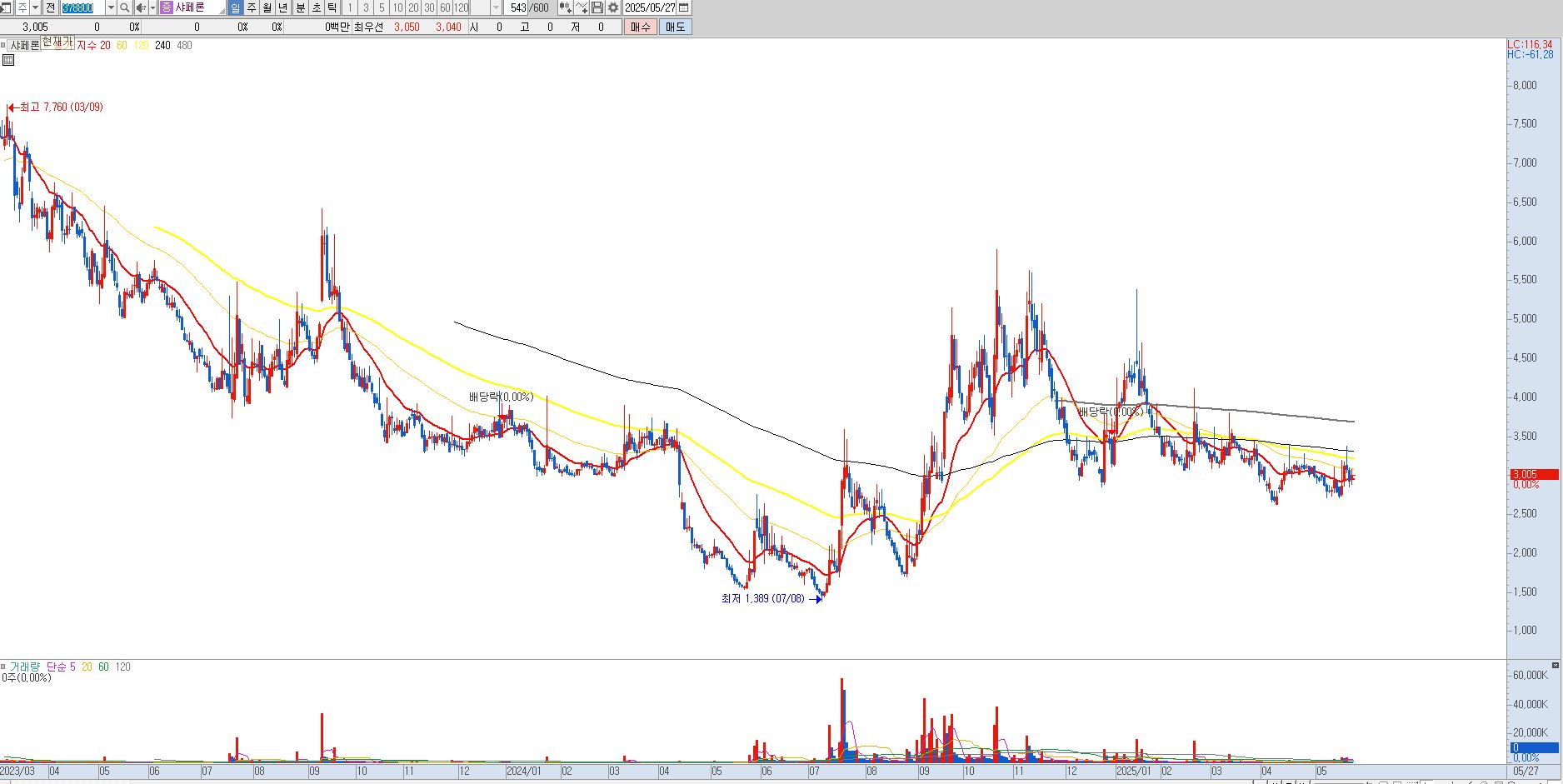Click the speaker sound alert icon
This screenshot has height=784, width=1563.
click(x=141, y=7)
